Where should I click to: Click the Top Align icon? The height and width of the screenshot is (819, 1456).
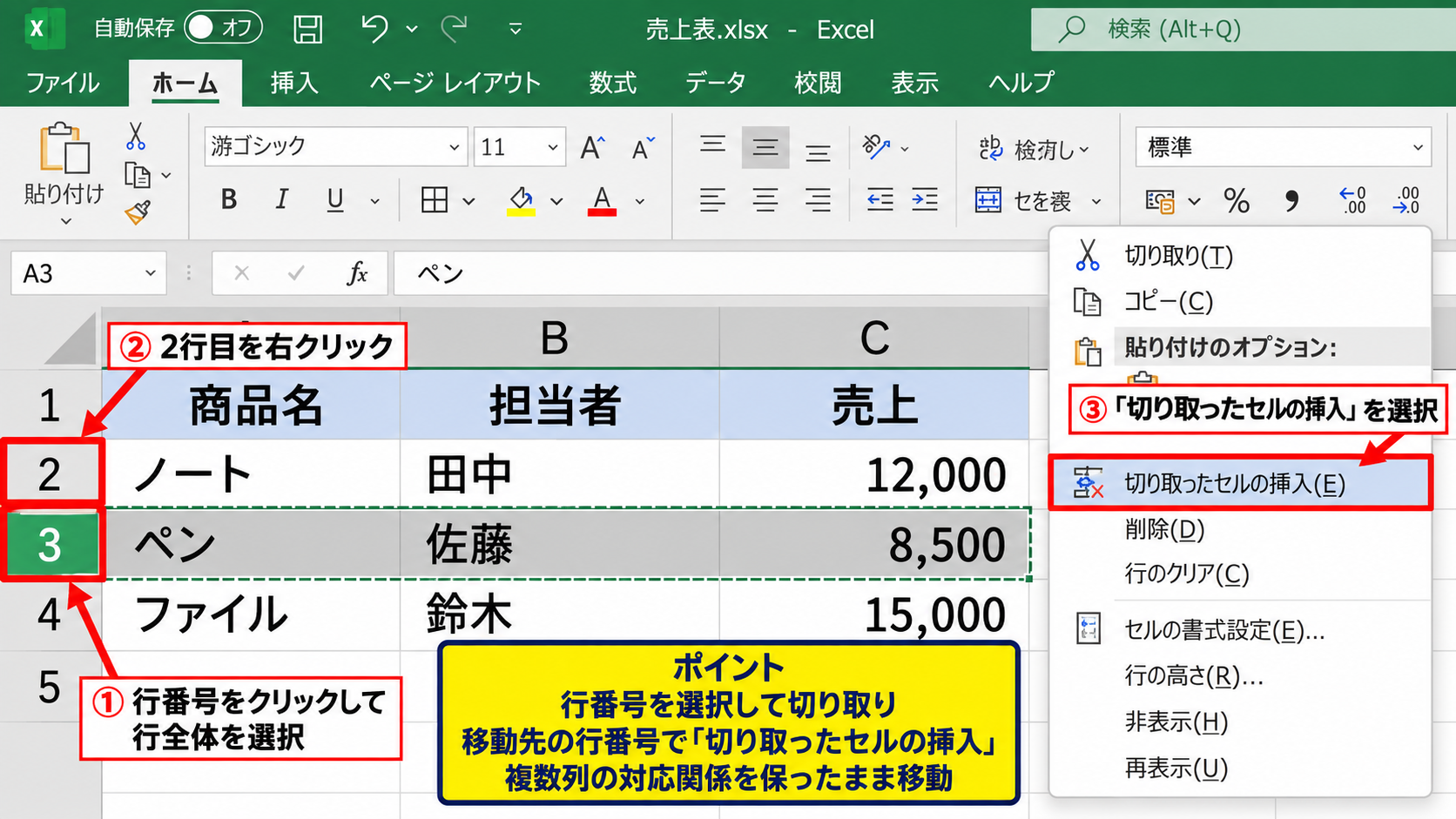coord(712,145)
